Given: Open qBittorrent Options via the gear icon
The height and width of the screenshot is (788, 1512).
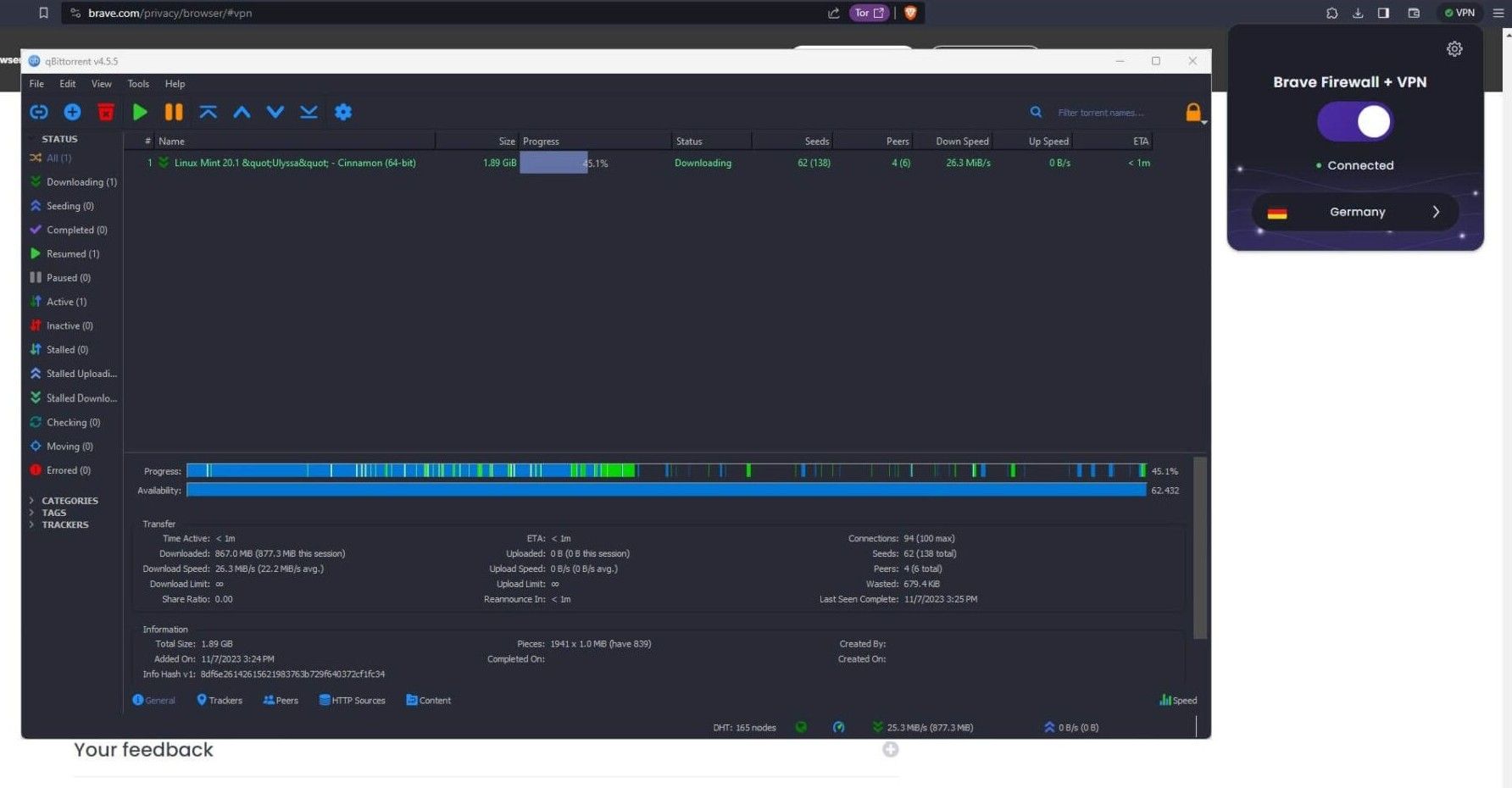Looking at the screenshot, I should point(343,111).
